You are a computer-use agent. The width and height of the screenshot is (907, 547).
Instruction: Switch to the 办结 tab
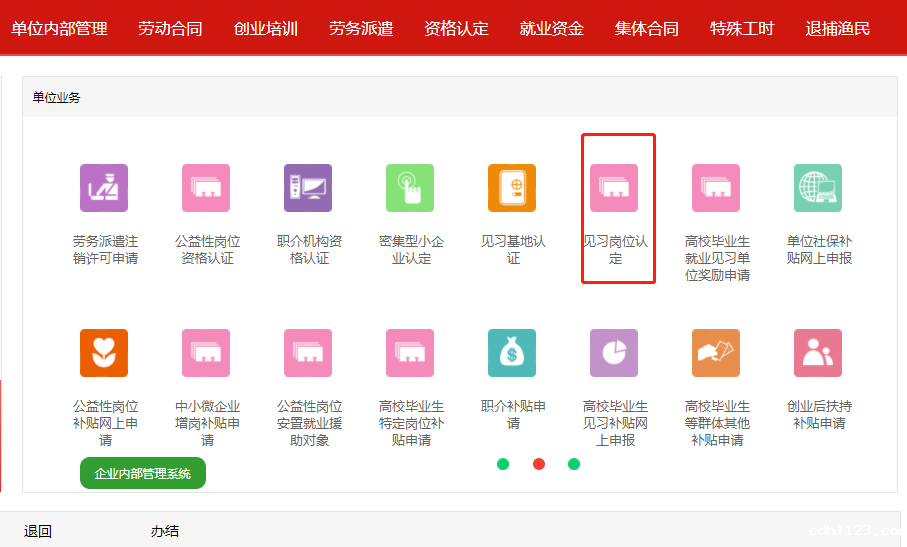[x=165, y=531]
